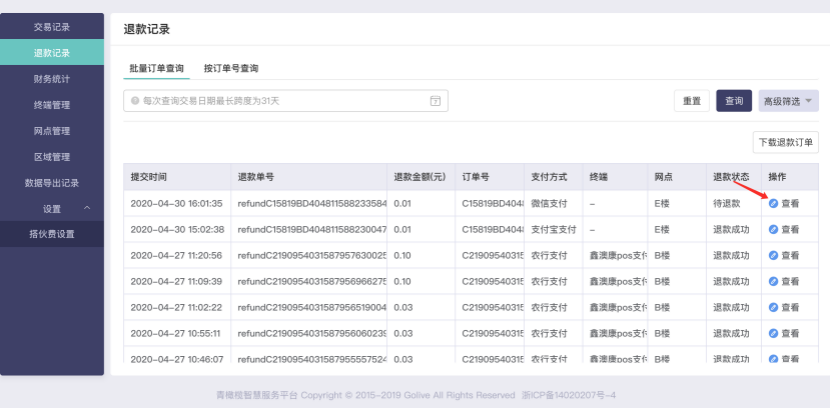This screenshot has width=832, height=408.
Task: Open view icon for 11:20:56 refund row
Action: [x=773, y=255]
